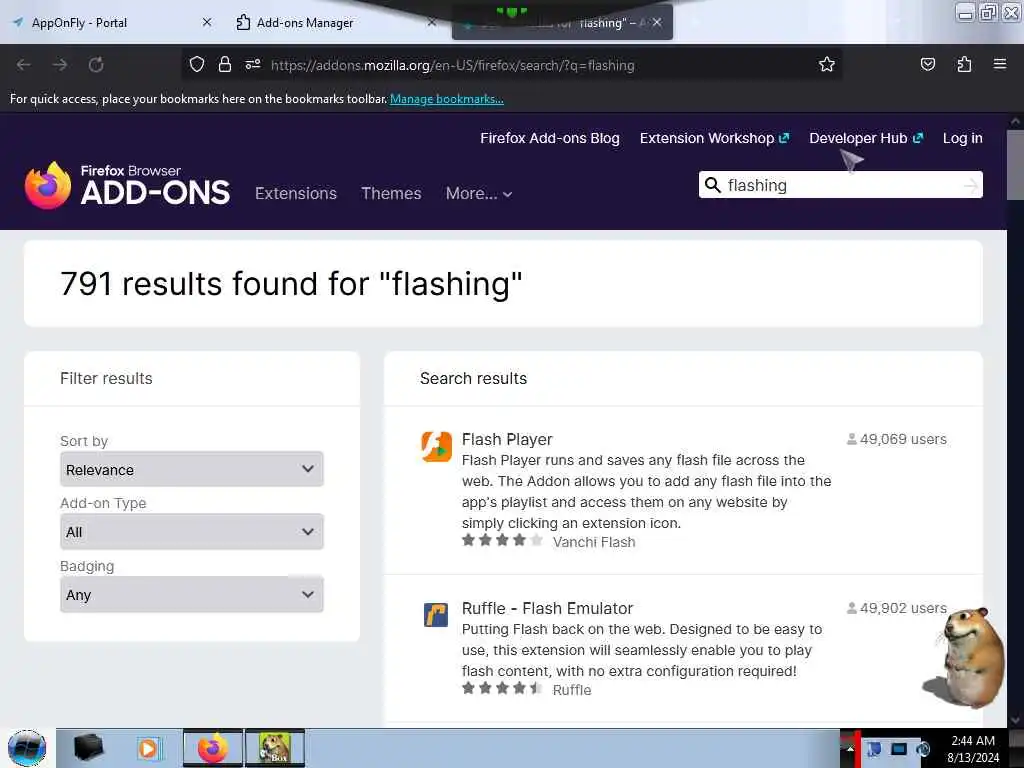Open the Extension Workshop link
The height and width of the screenshot is (768, 1024).
click(714, 138)
